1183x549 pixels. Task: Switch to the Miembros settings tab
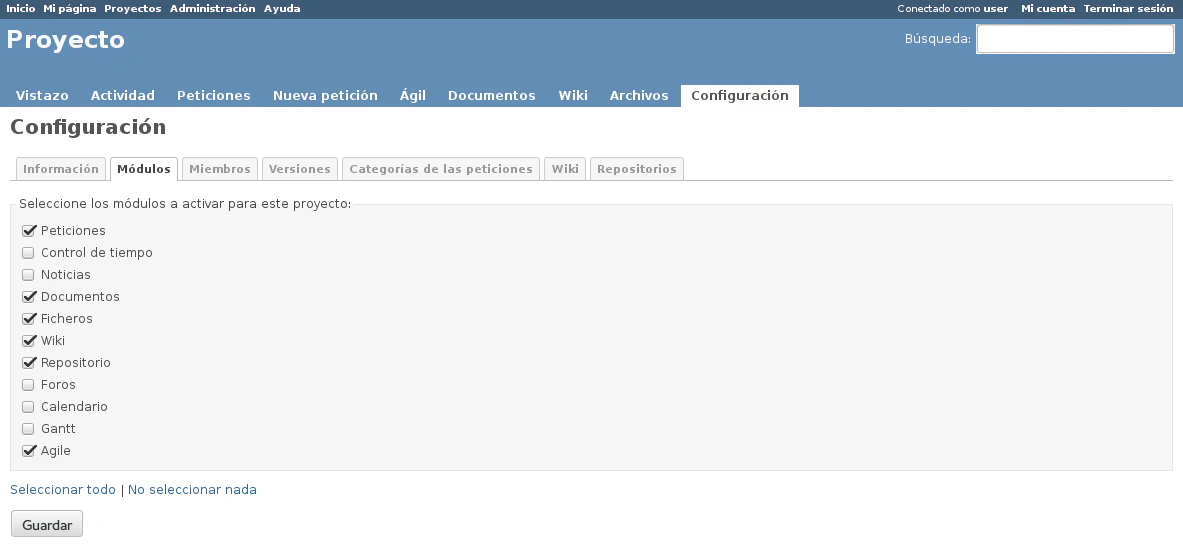point(219,169)
